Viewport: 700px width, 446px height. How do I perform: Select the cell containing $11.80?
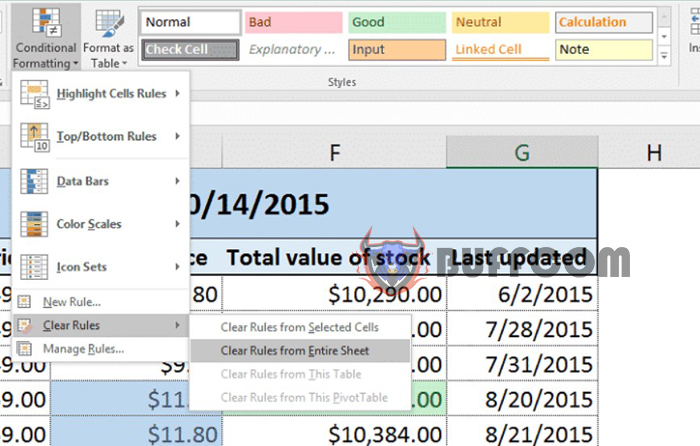pyautogui.click(x=136, y=434)
